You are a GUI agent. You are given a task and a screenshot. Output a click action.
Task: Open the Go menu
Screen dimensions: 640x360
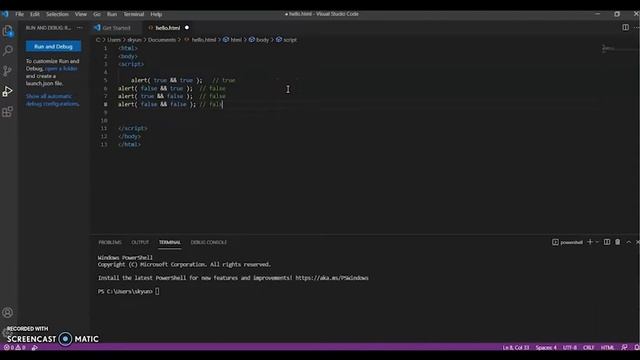97,14
